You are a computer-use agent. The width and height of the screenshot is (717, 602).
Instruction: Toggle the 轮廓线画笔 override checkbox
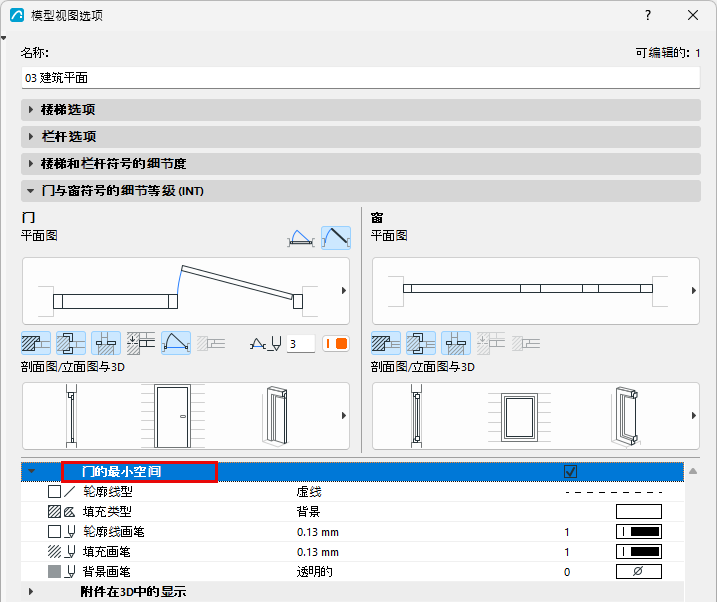click(x=54, y=532)
